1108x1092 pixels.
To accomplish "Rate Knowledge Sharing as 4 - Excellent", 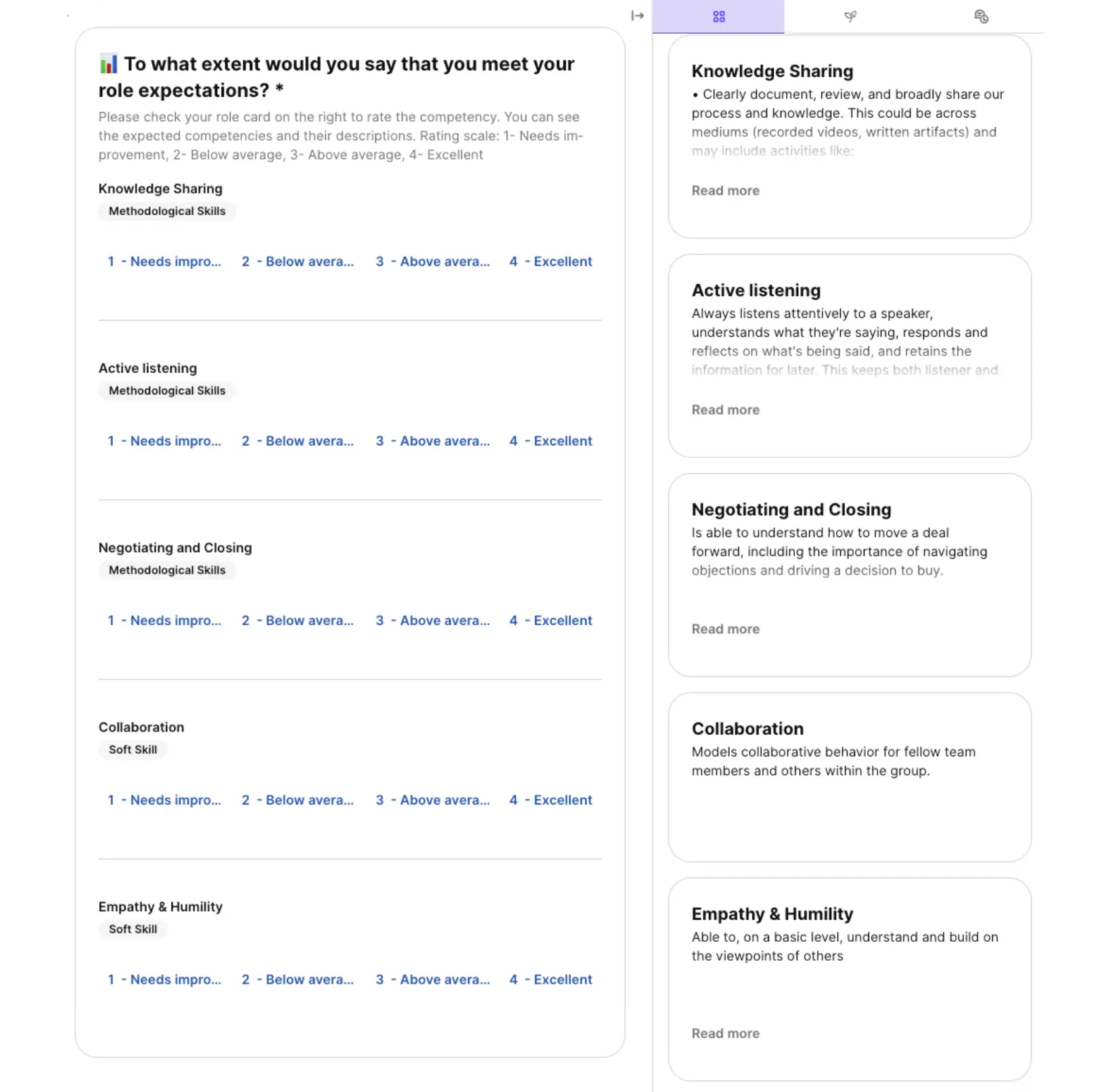I will tap(551, 262).
